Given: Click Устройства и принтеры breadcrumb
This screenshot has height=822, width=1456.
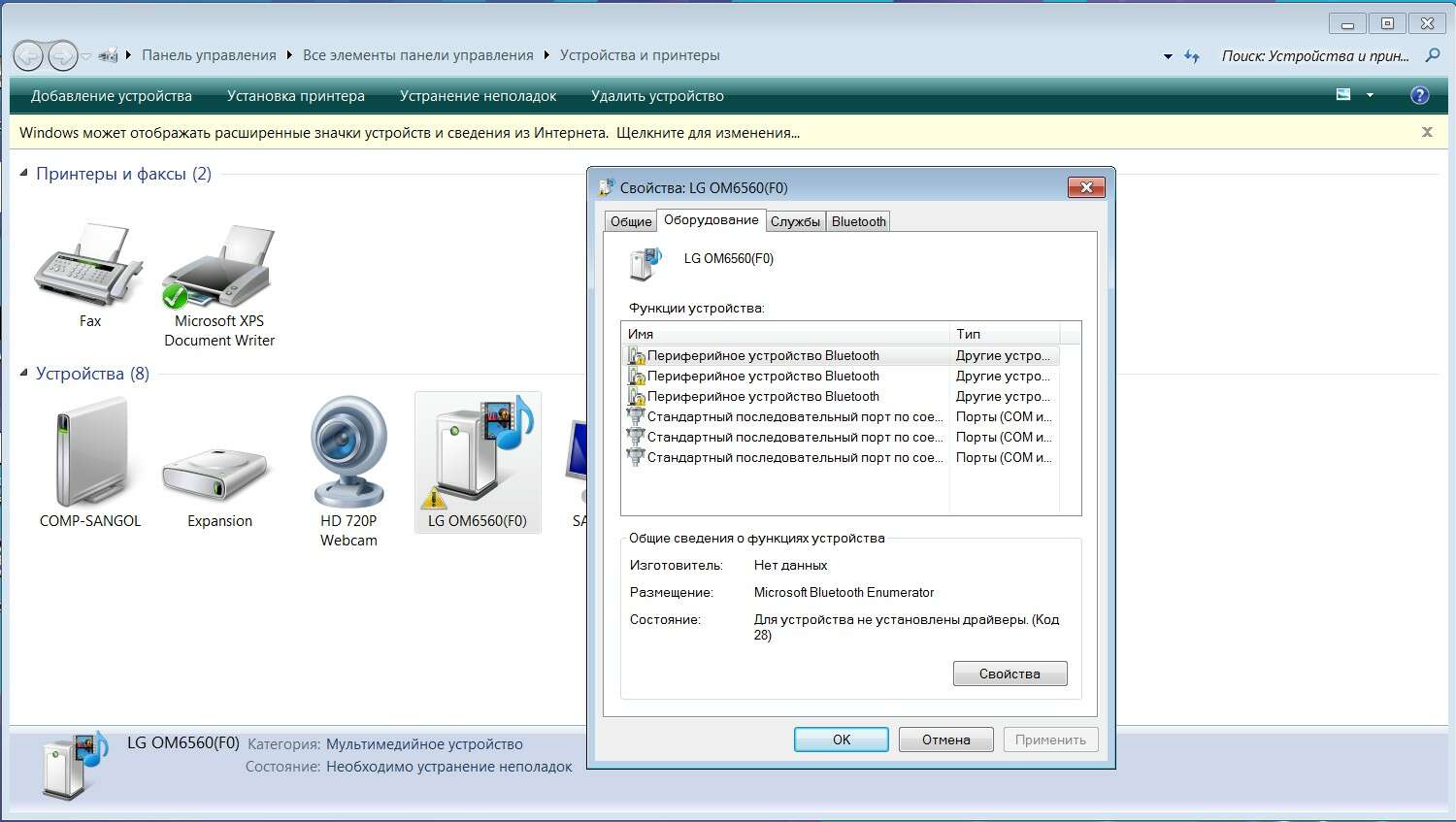Looking at the screenshot, I should (640, 55).
